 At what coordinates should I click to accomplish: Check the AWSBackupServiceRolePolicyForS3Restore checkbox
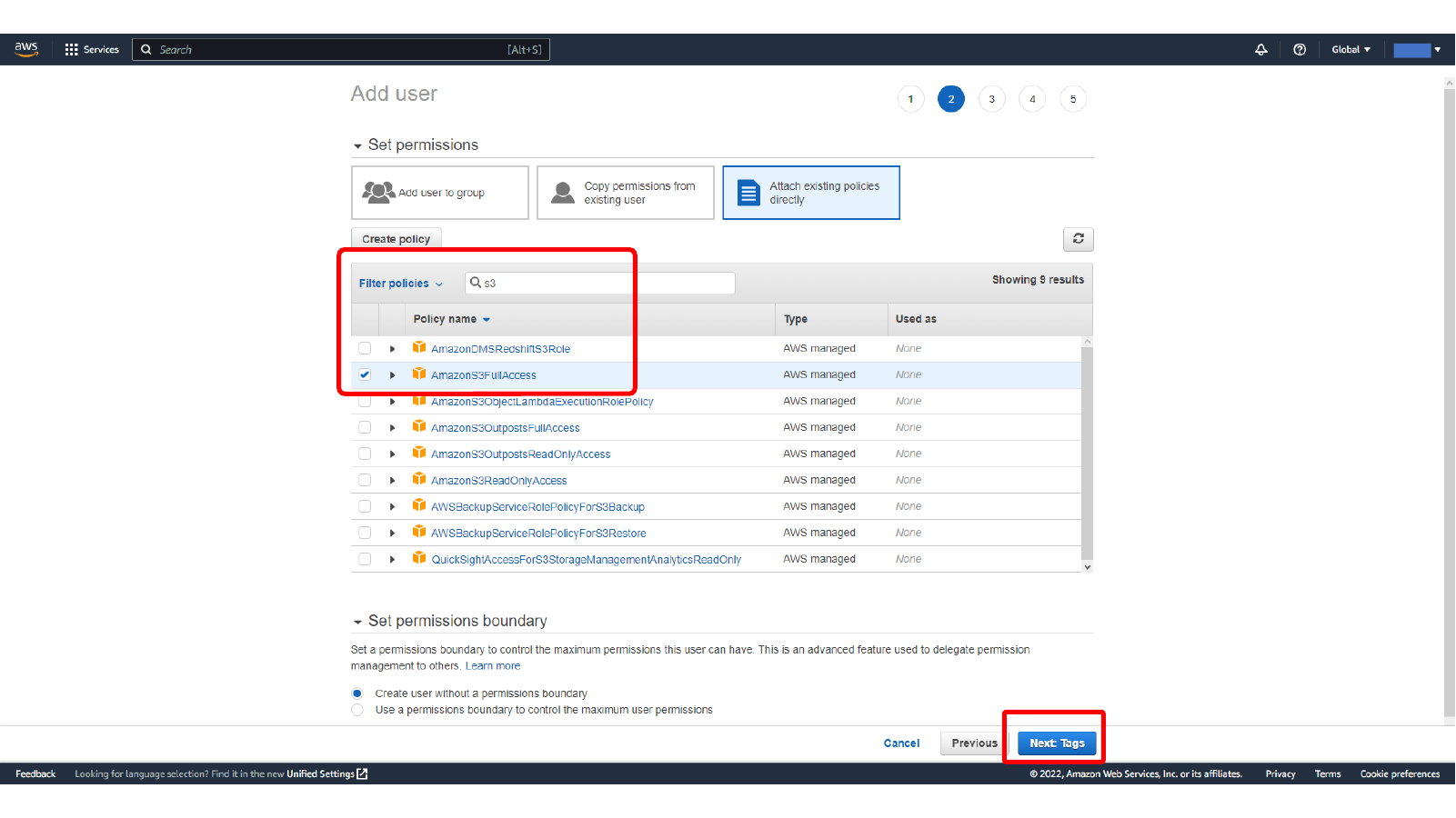pyautogui.click(x=365, y=533)
